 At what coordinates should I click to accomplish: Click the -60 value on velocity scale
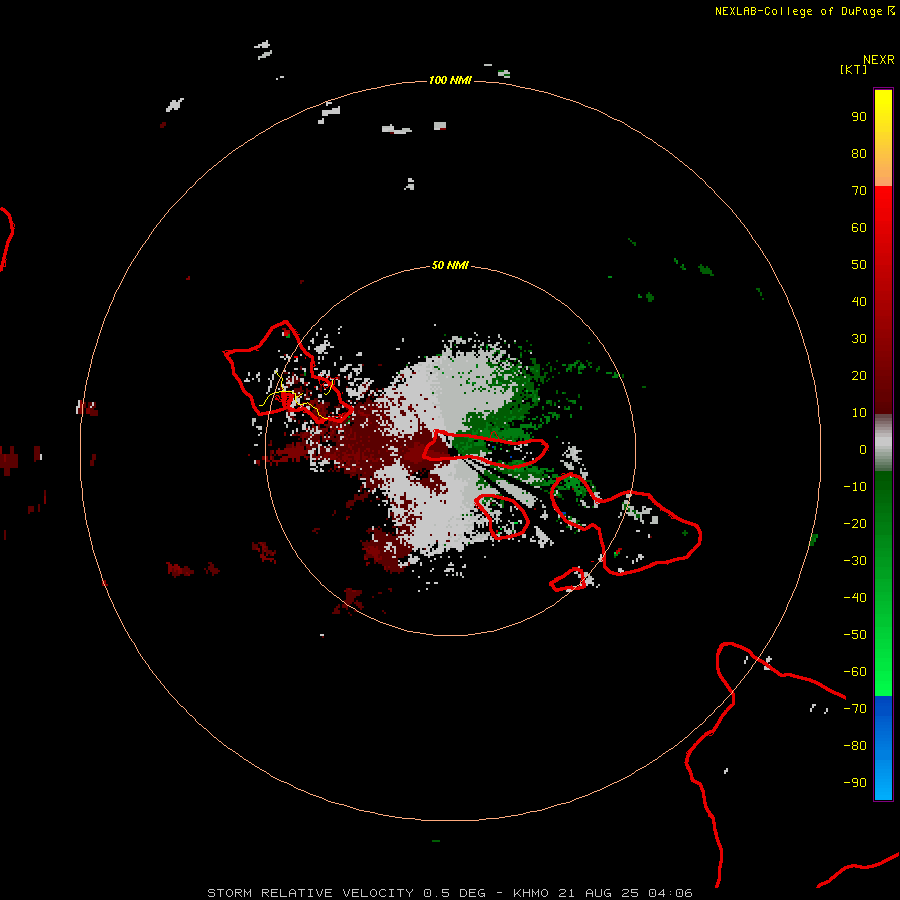pos(855,672)
